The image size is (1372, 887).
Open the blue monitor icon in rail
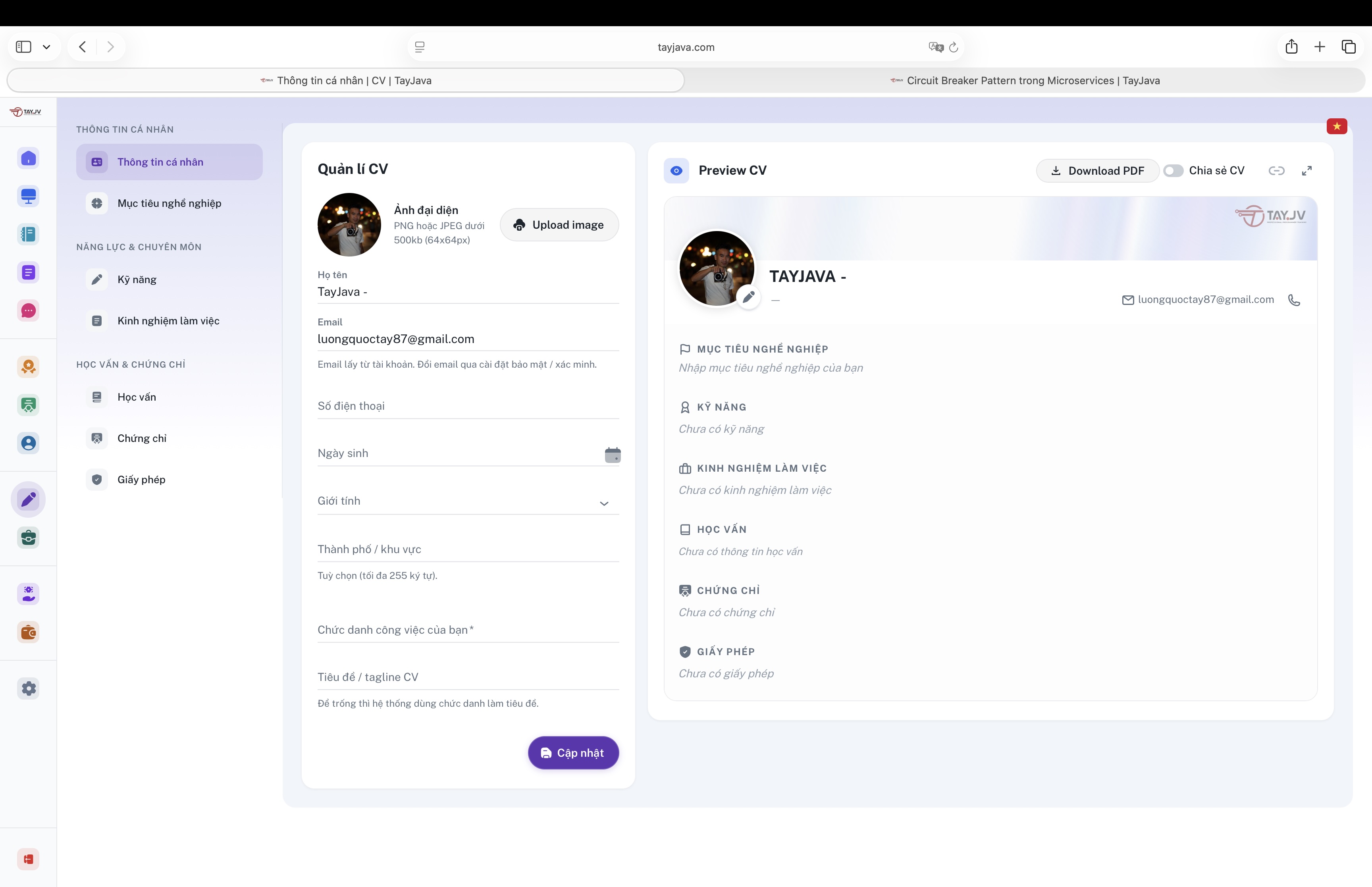[28, 196]
